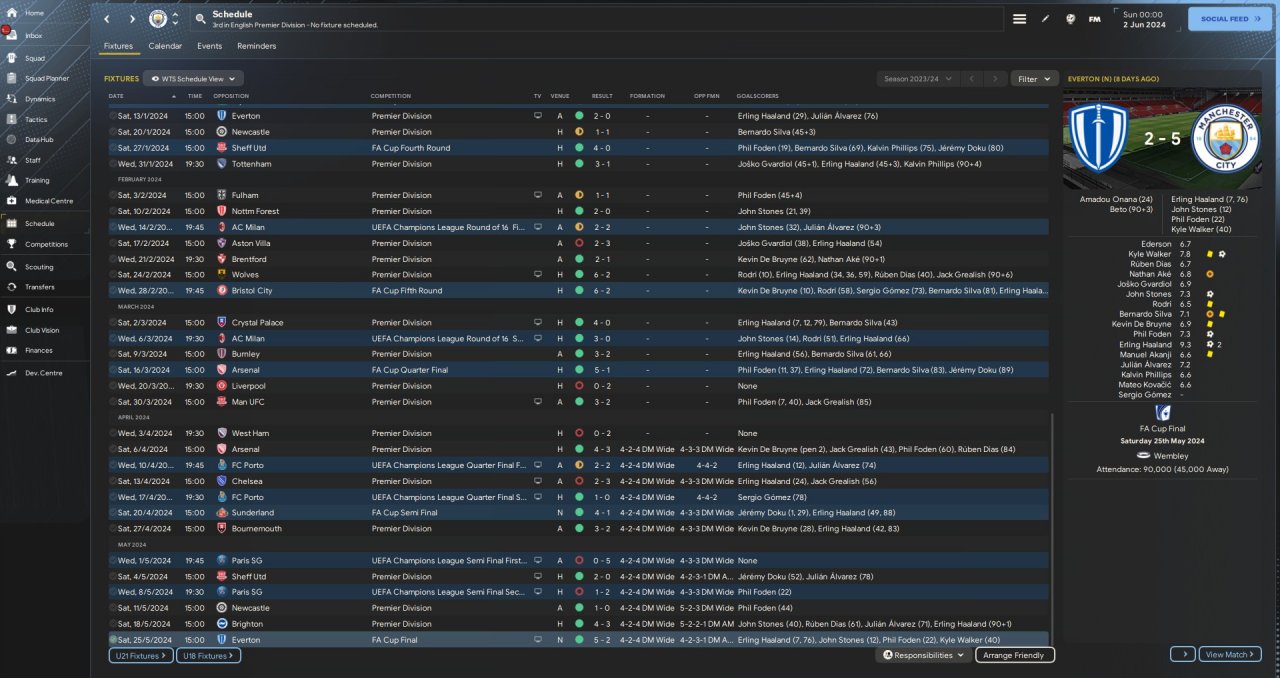Open U21 Fixtures

pyautogui.click(x=141, y=655)
